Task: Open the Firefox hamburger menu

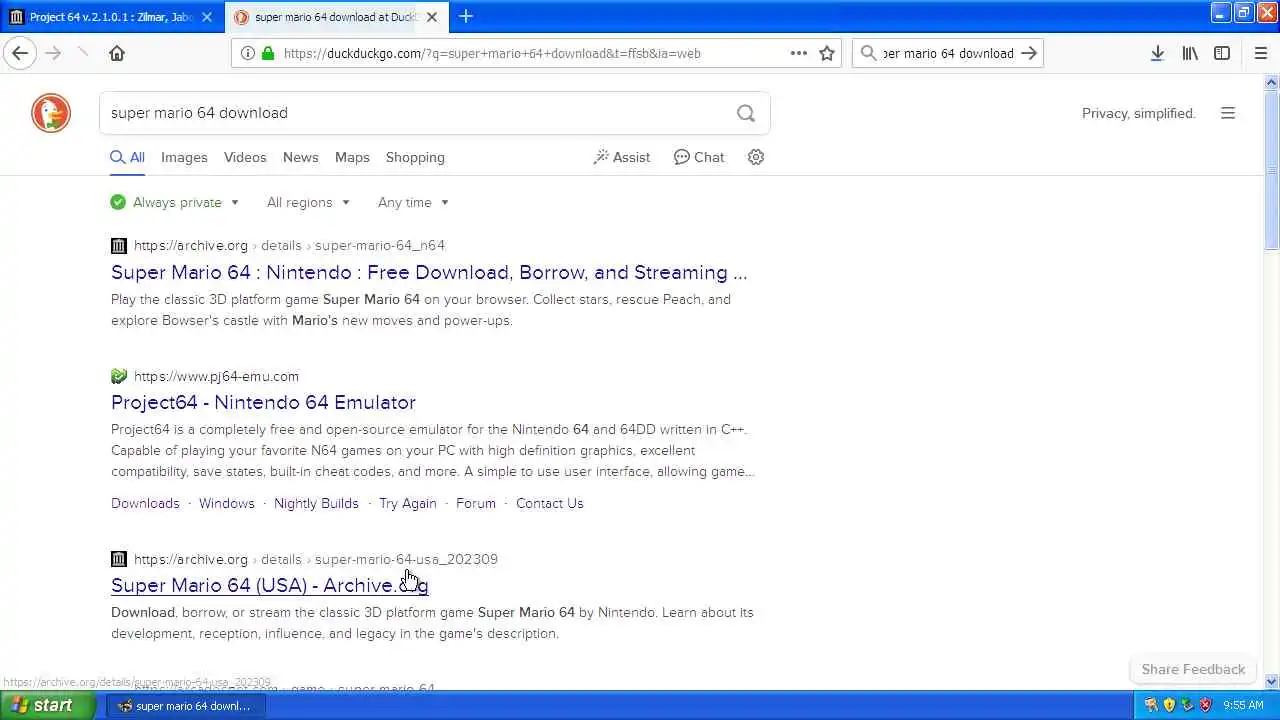Action: (1261, 53)
